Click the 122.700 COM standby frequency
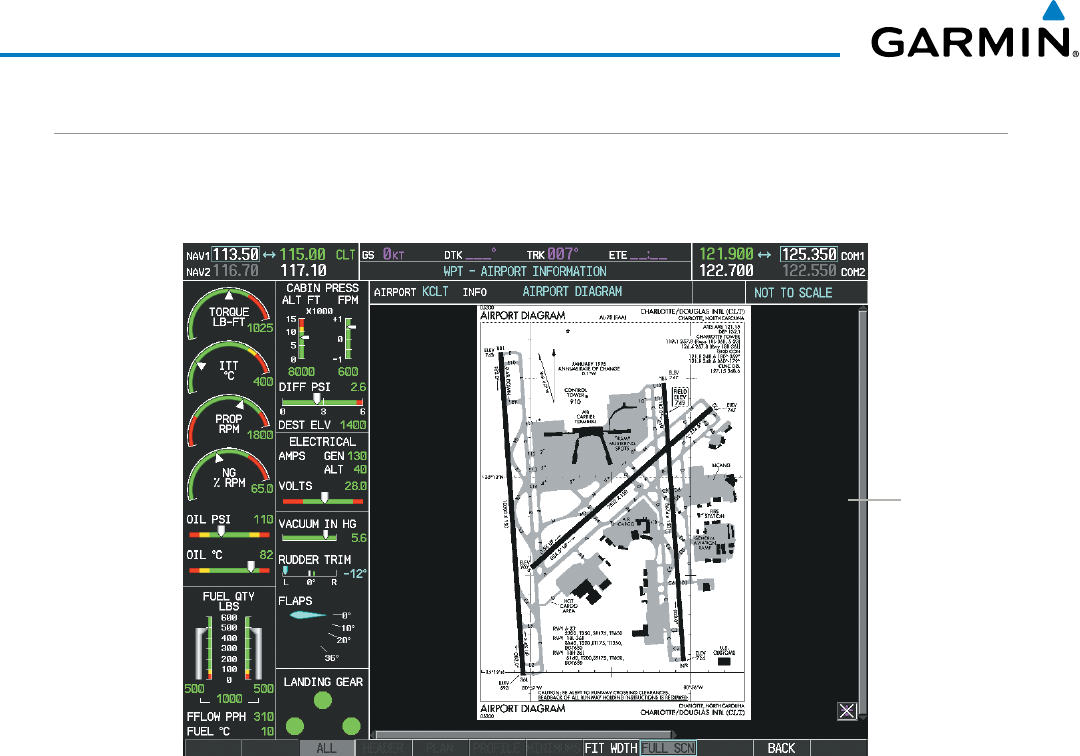1080x756 pixels. point(727,271)
